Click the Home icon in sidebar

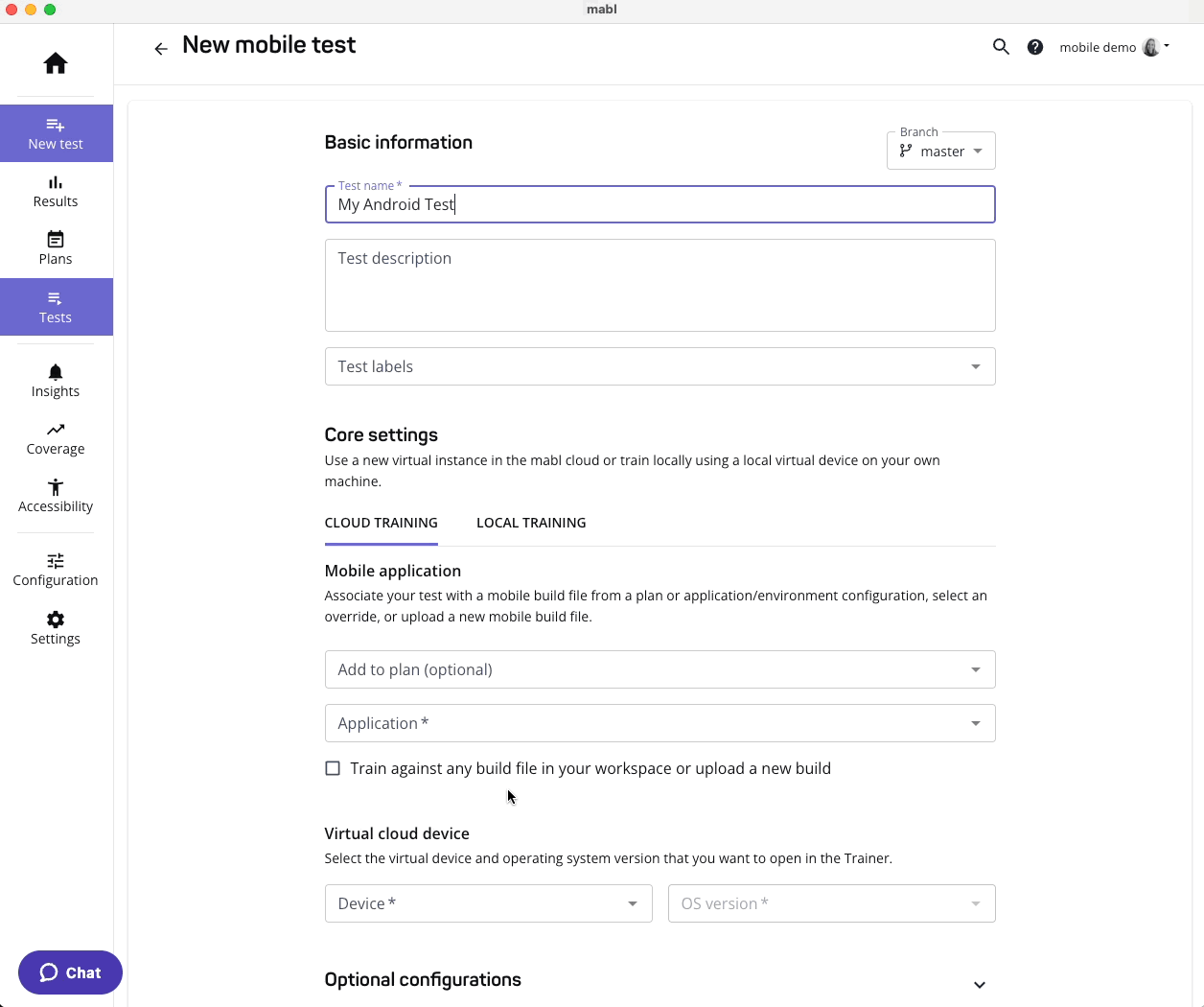pos(56,63)
